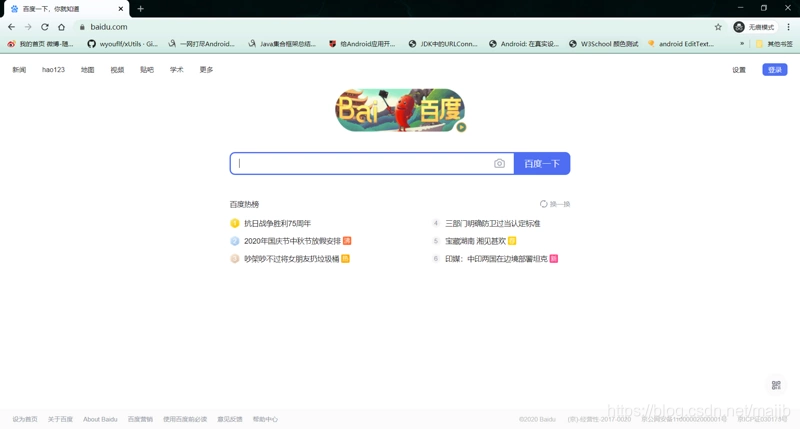Refresh hot list with 换一换
Screen dimensions: 800x429
[x=555, y=204]
